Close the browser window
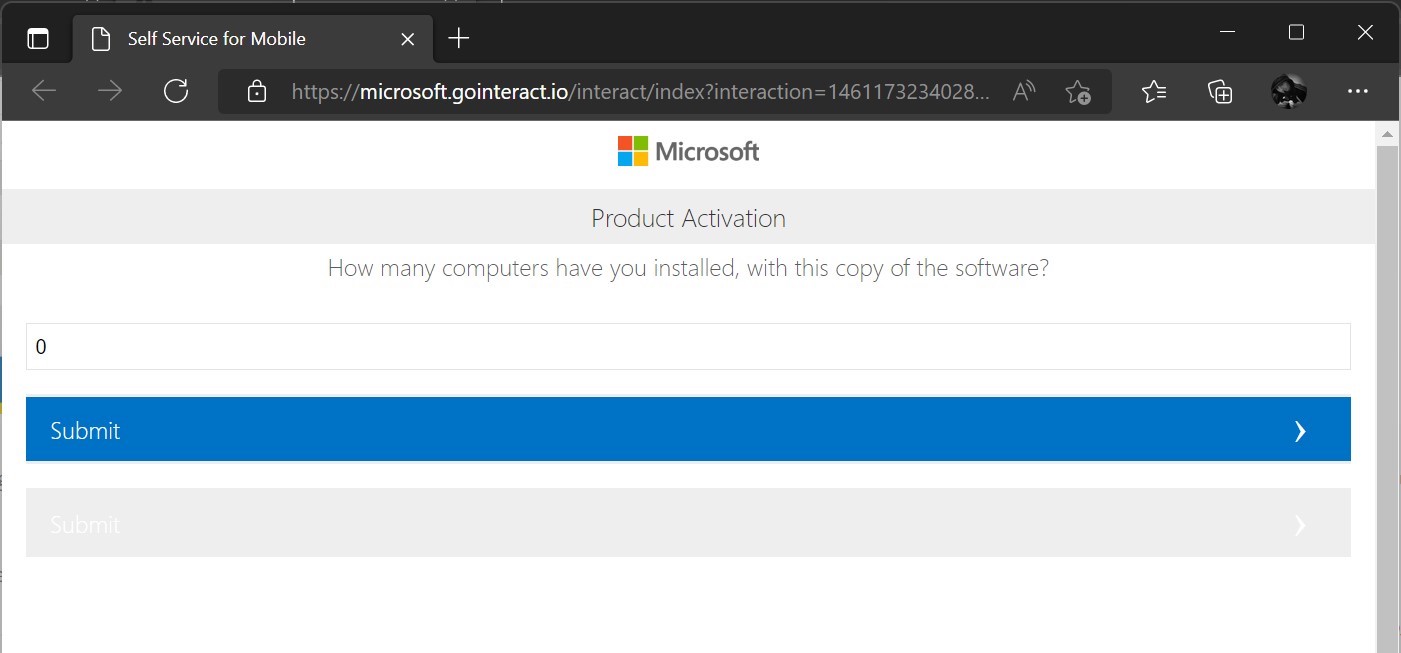Image resolution: width=1401 pixels, height=653 pixels. (1365, 33)
